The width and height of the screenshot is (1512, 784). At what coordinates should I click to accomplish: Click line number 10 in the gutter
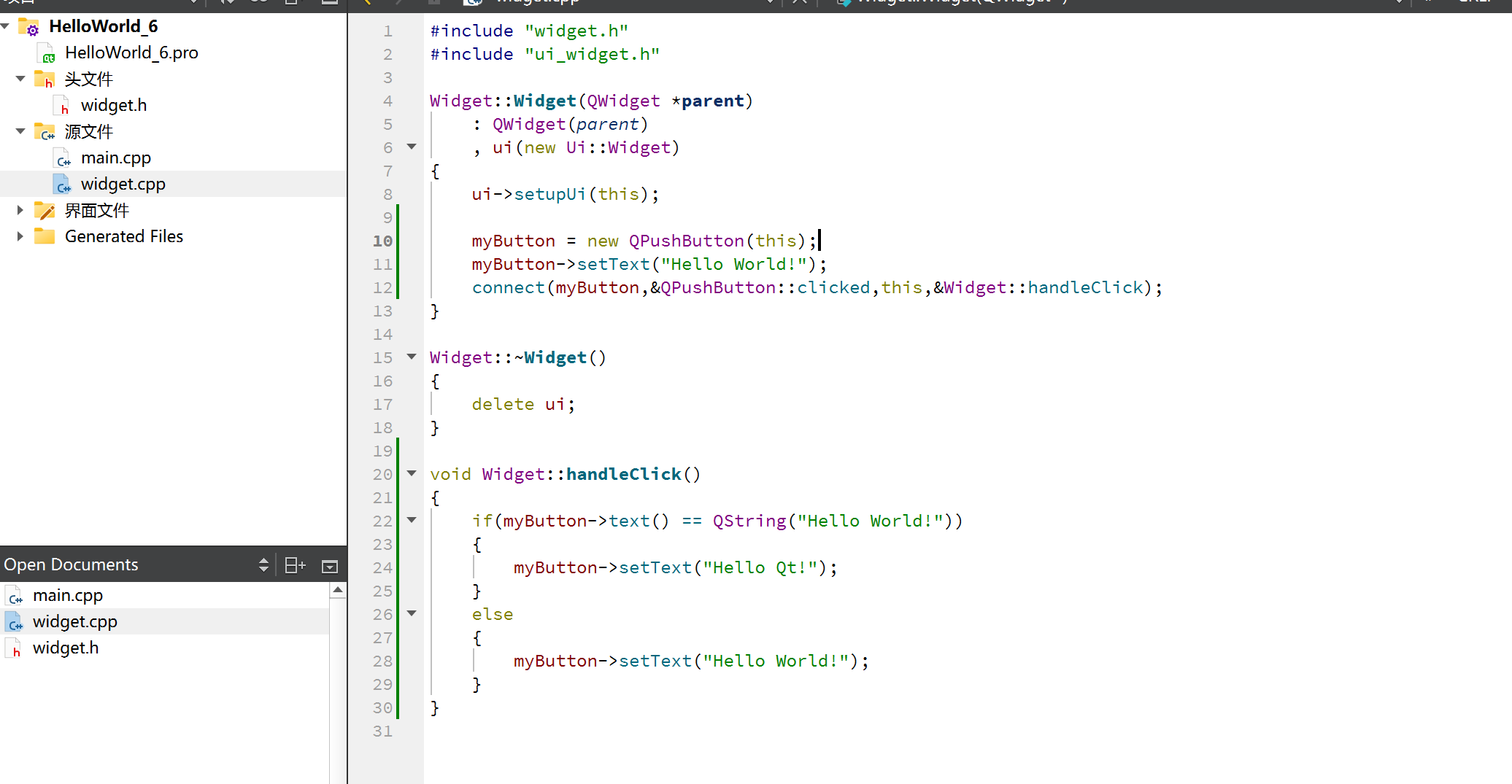point(382,241)
